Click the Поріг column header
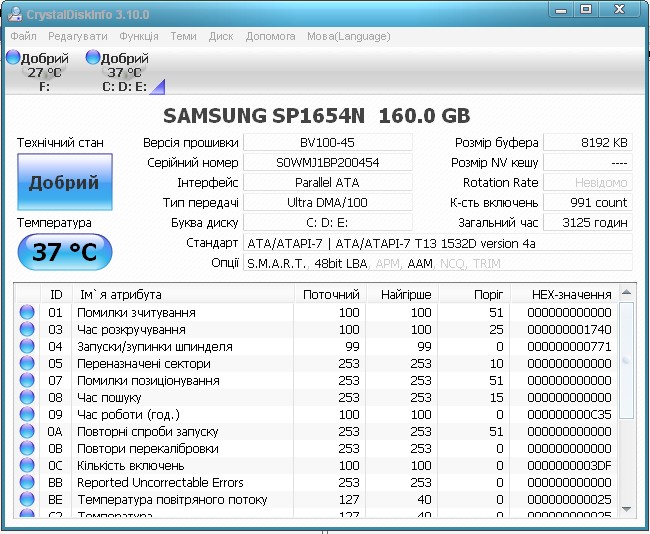 click(475, 294)
